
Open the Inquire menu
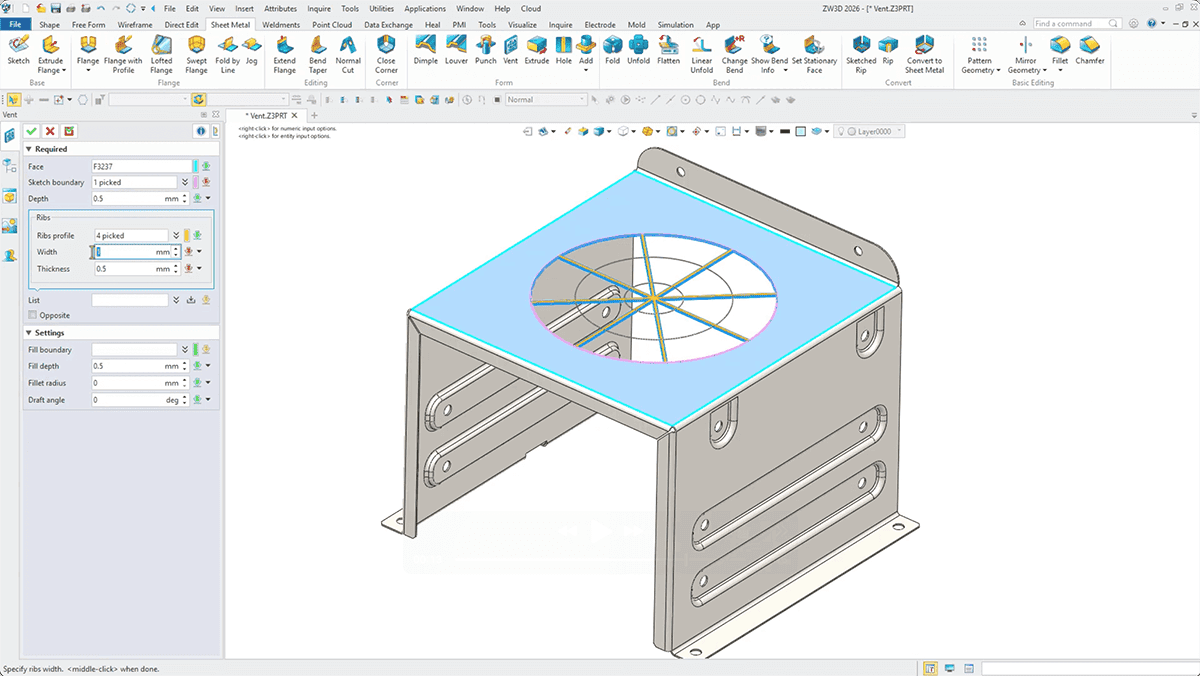[x=318, y=9]
